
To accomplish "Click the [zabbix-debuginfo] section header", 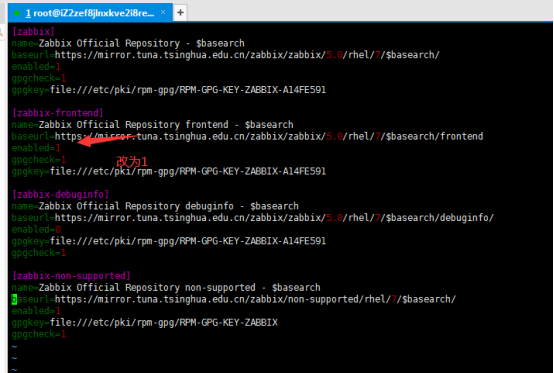I will pyautogui.click(x=60, y=194).
